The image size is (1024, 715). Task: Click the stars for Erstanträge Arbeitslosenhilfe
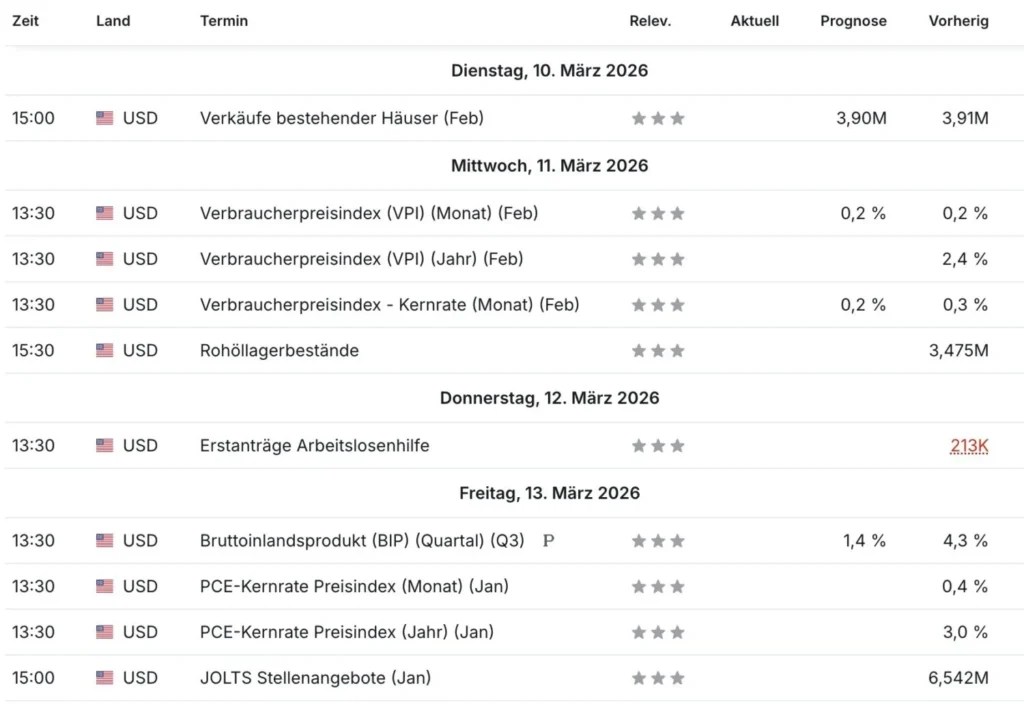[658, 445]
